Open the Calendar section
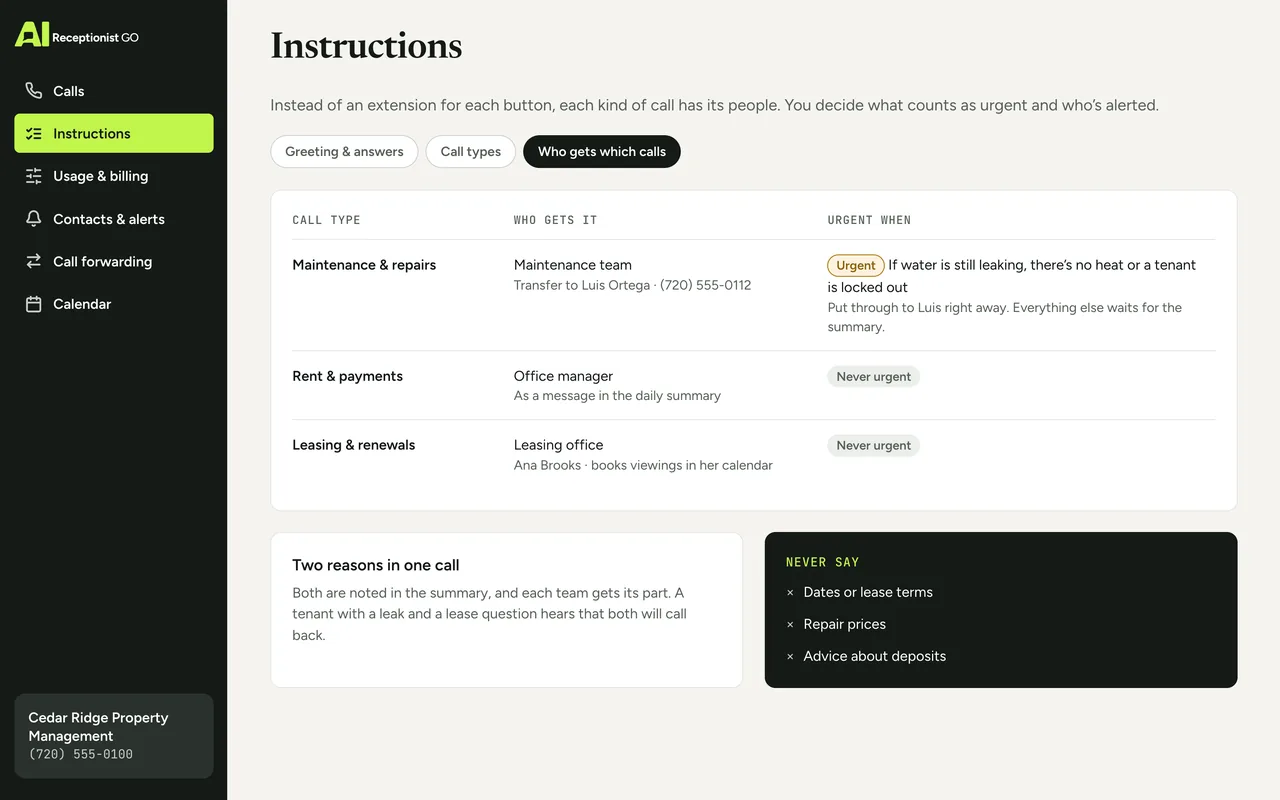Viewport: 1280px width, 800px height. point(114,304)
